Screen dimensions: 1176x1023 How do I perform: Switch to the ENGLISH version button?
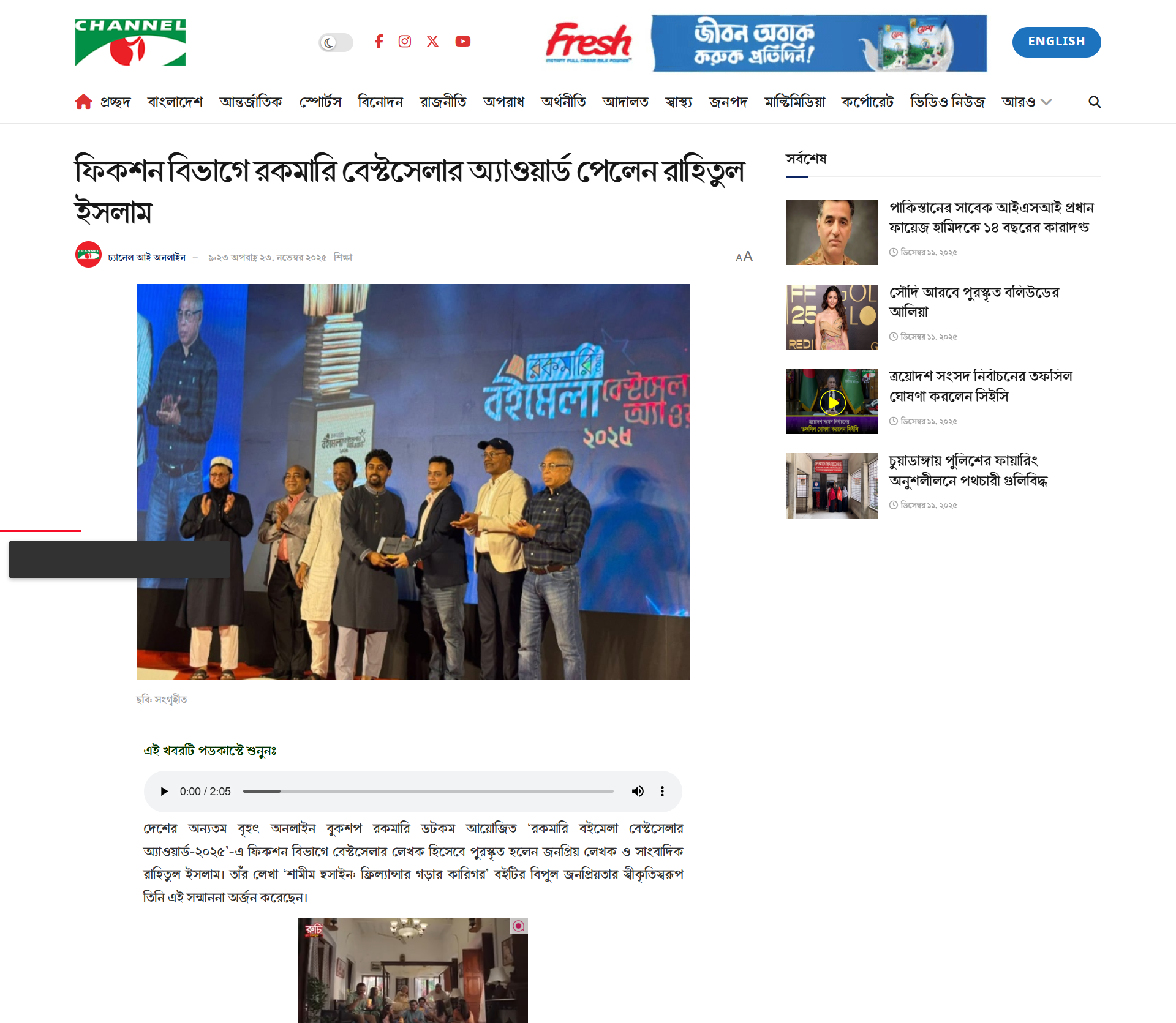(1057, 42)
